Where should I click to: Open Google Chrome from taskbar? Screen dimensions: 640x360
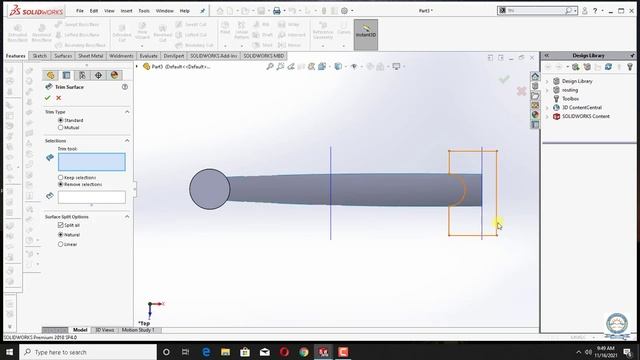coord(304,352)
